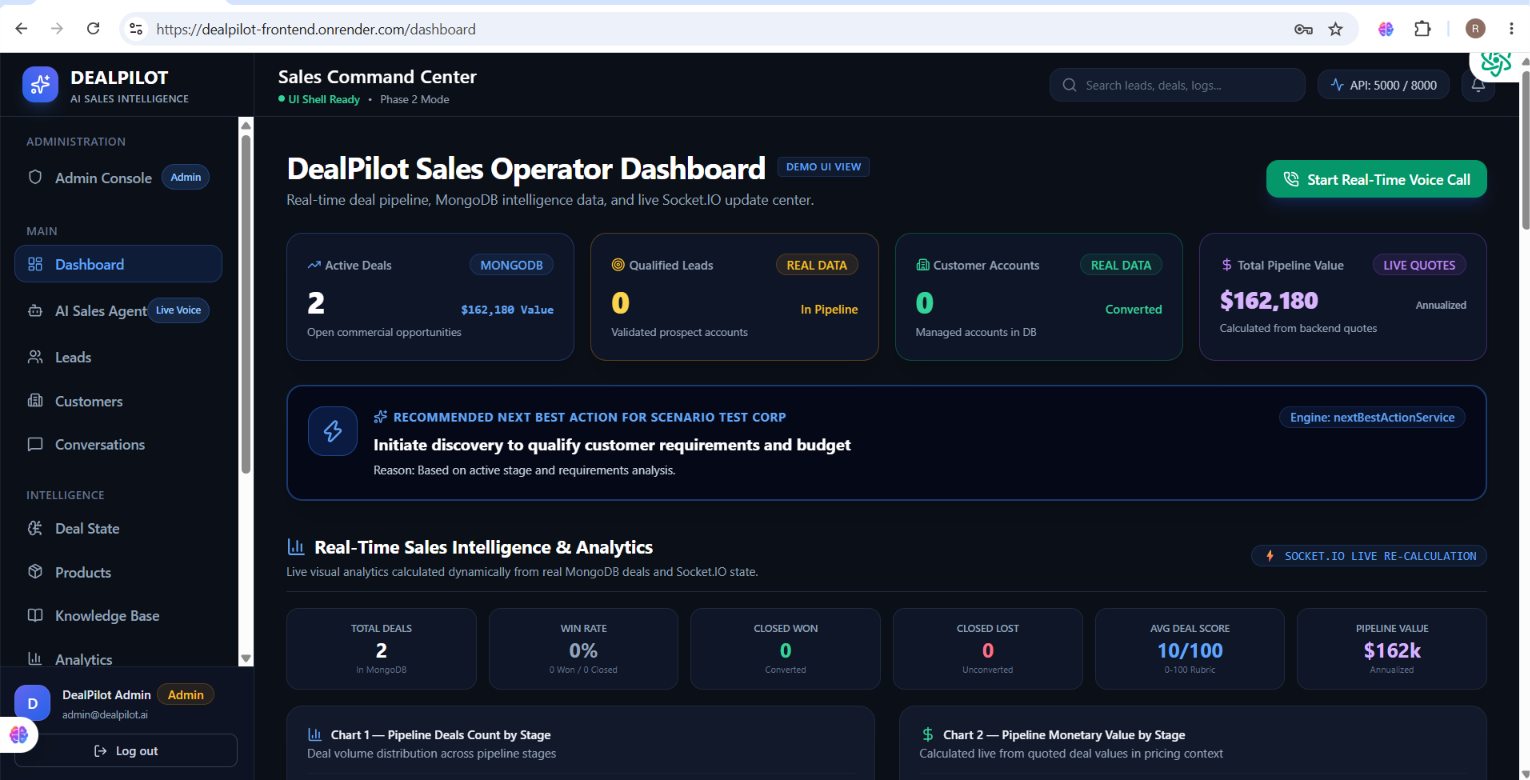
Task: Click the saved password key icon
Action: tap(1303, 29)
